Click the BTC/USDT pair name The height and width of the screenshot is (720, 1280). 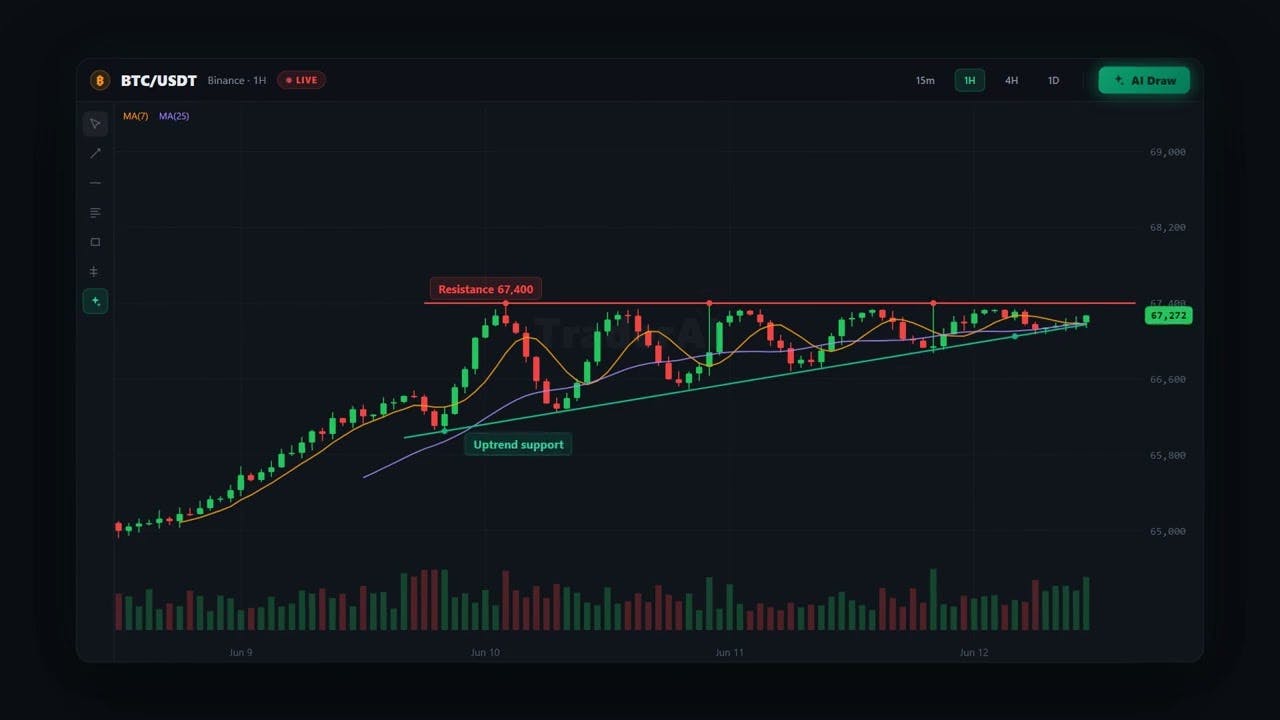[x=159, y=80]
